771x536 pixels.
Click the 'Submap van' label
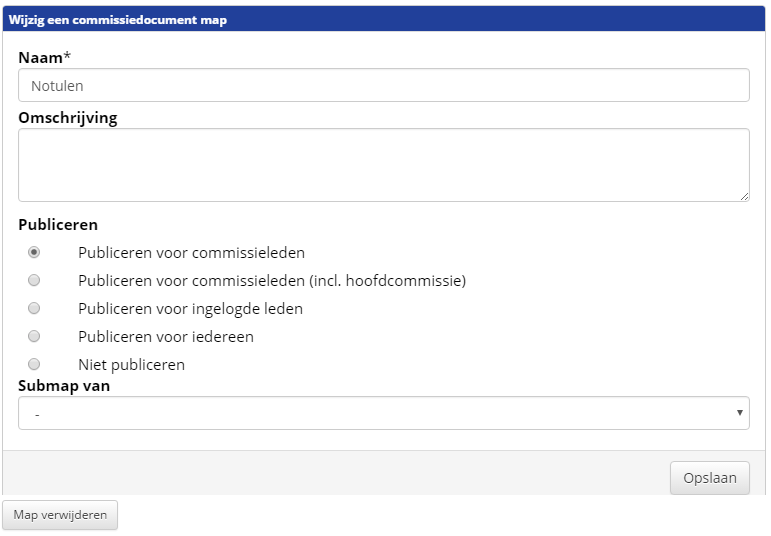(64, 385)
